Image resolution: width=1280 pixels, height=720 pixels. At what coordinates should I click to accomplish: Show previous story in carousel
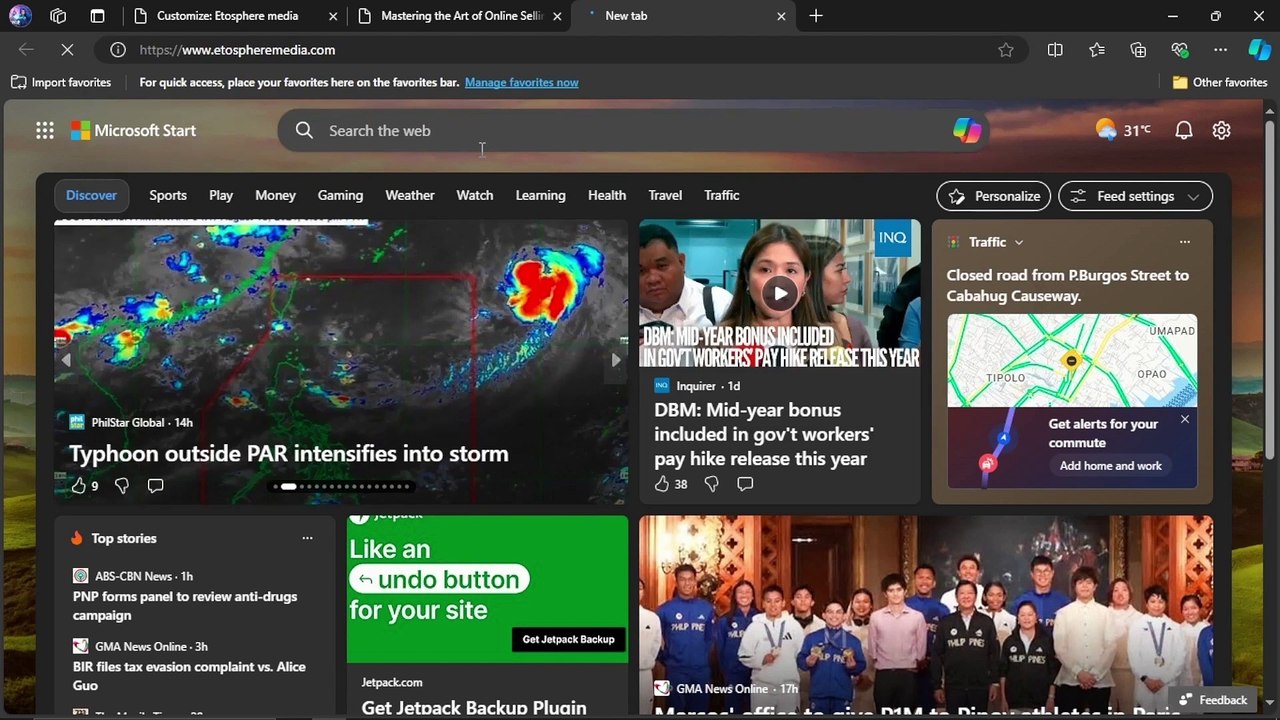pos(67,360)
